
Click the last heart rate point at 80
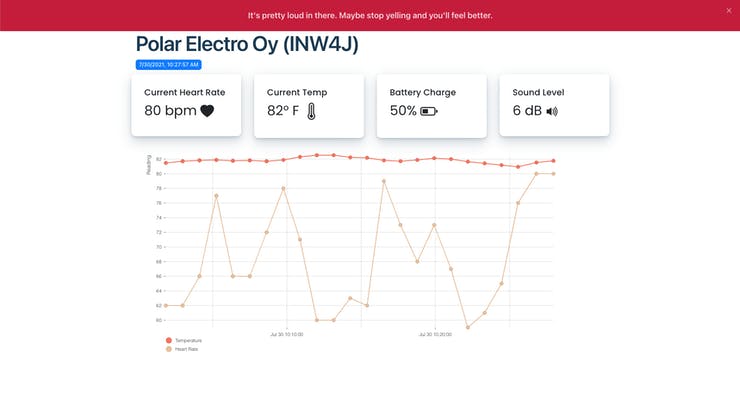554,174
